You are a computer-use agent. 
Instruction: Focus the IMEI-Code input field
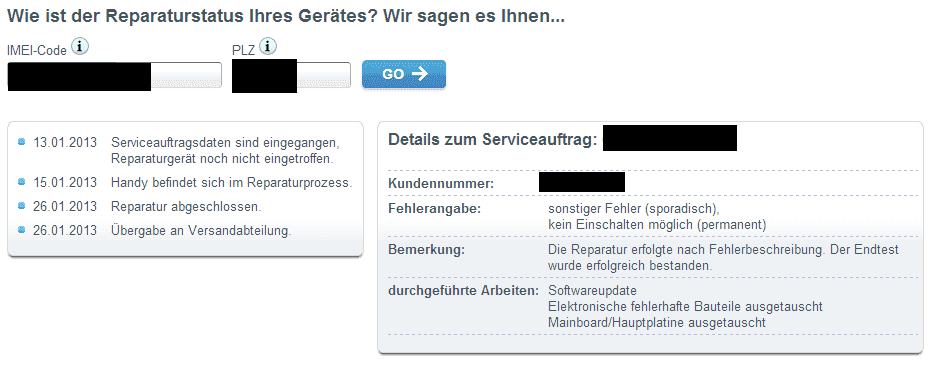[x=114, y=75]
